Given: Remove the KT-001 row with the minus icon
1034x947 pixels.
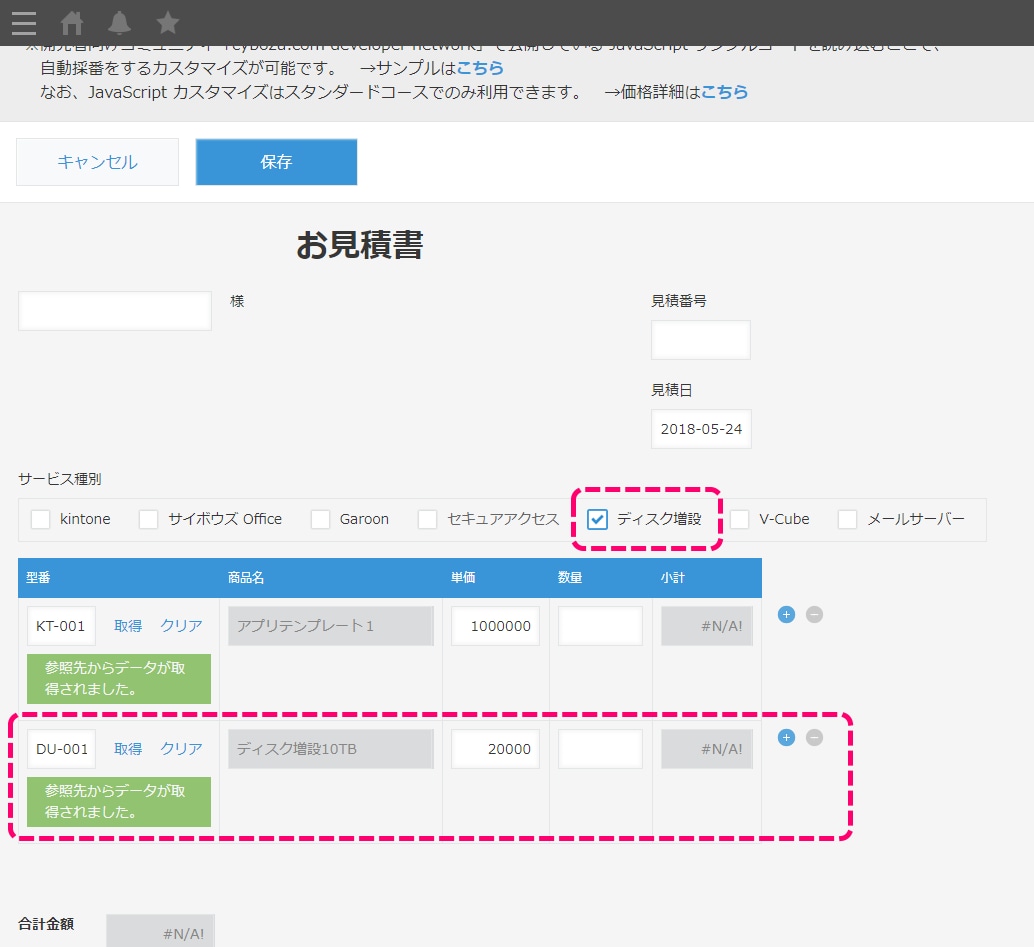Looking at the screenshot, I should point(814,614).
